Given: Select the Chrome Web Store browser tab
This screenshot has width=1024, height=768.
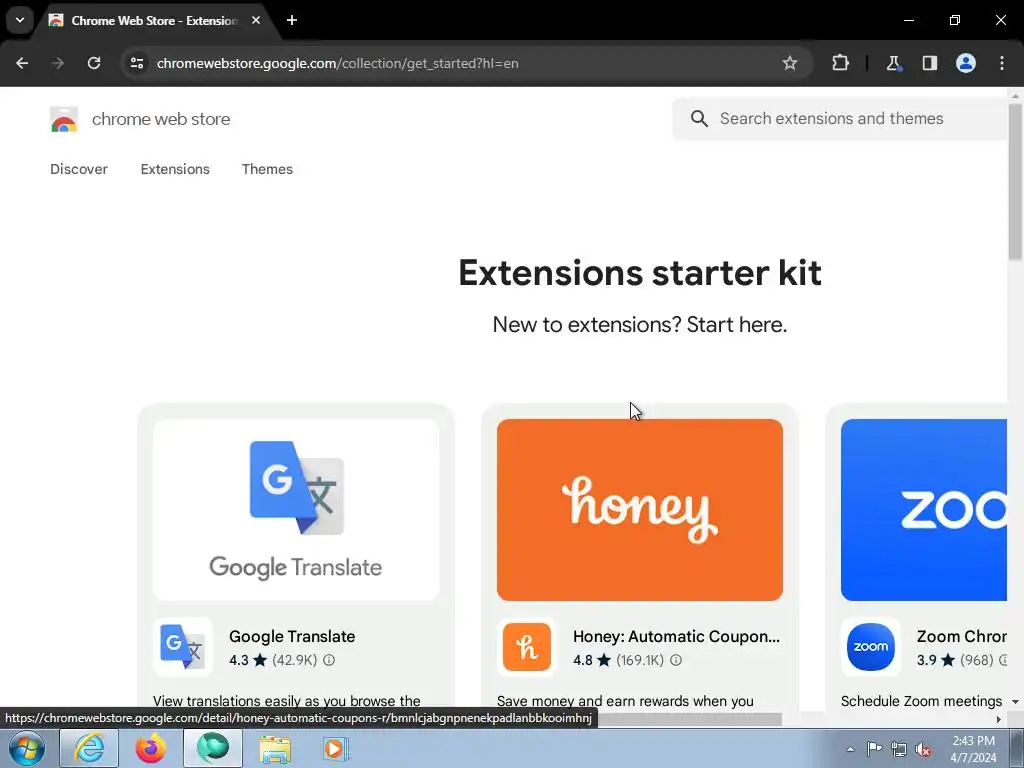Looking at the screenshot, I should pyautogui.click(x=155, y=20).
